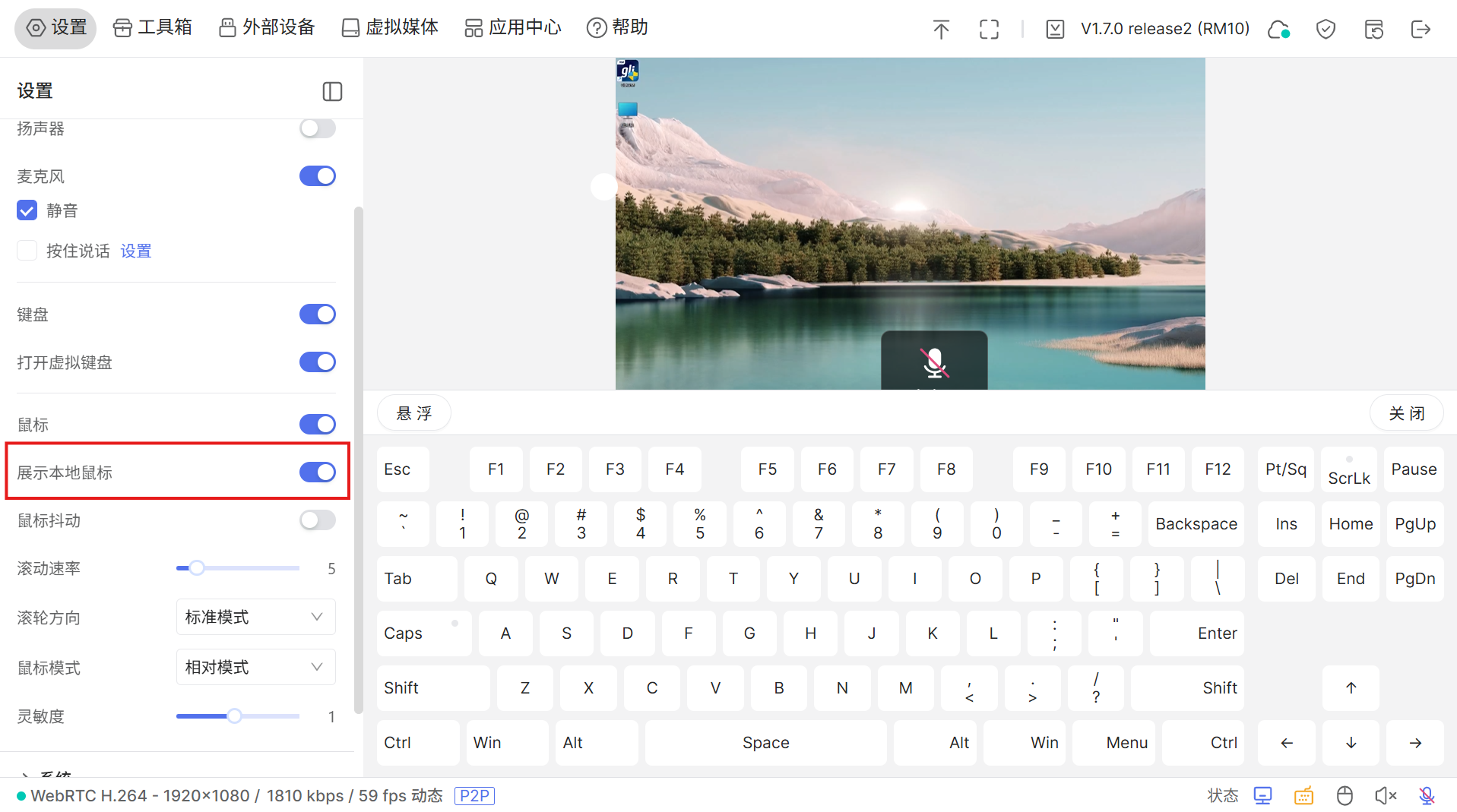Collapse the settings sidebar panel icon
This screenshot has width=1457, height=812.
(x=332, y=91)
